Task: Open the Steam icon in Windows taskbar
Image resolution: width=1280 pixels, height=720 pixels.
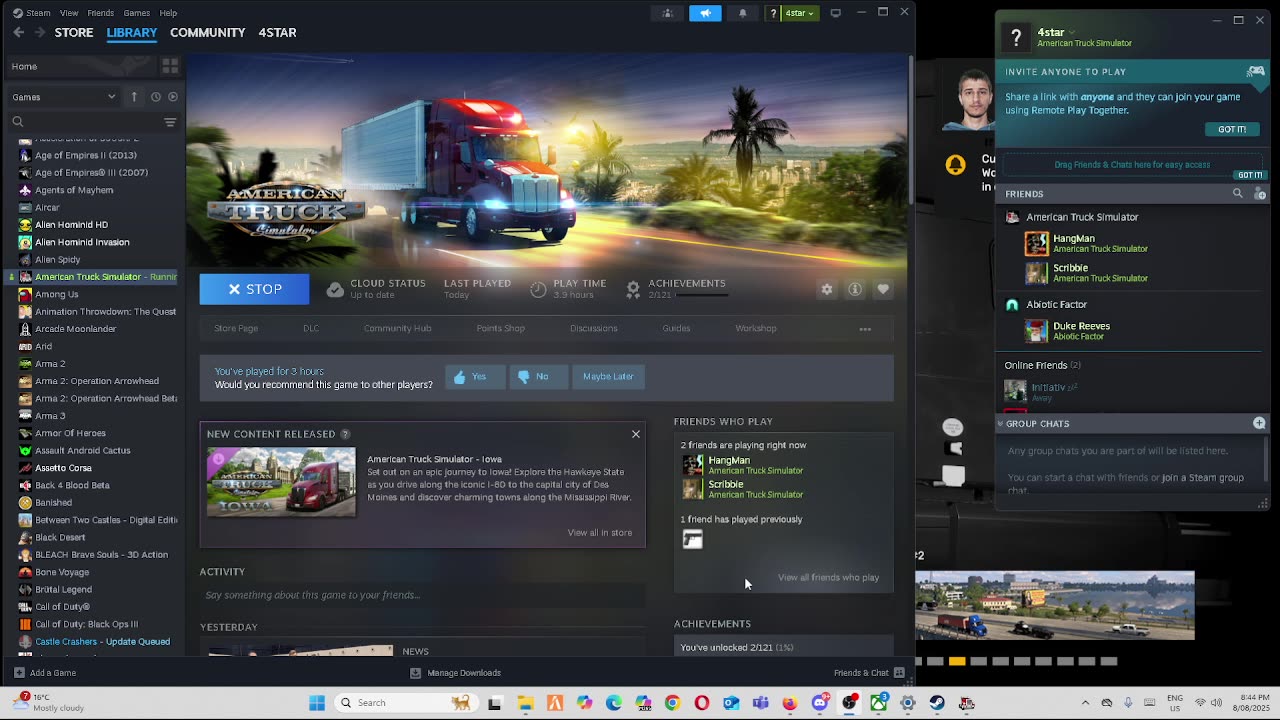Action: (x=937, y=703)
